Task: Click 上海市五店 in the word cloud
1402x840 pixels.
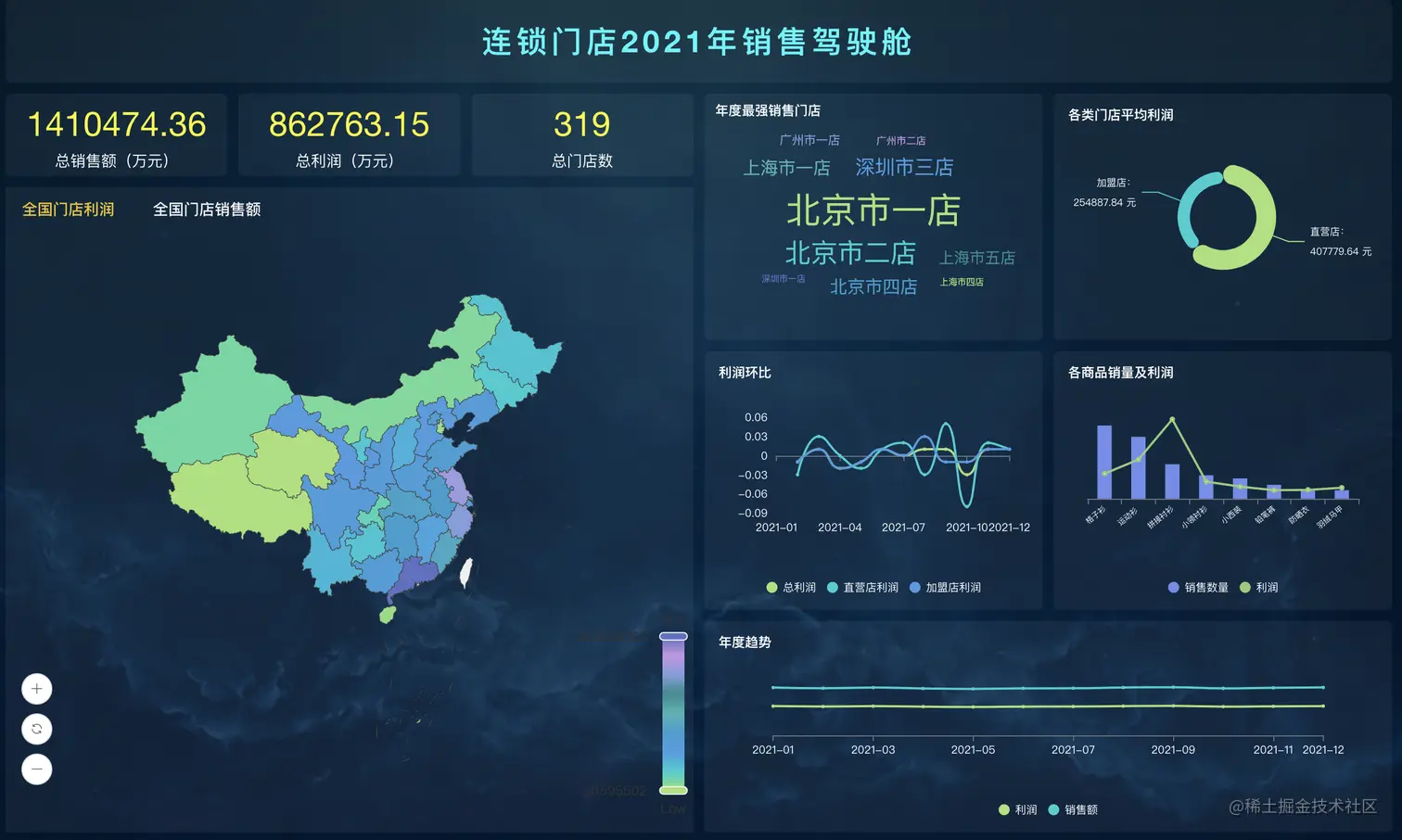Action: tap(977, 258)
